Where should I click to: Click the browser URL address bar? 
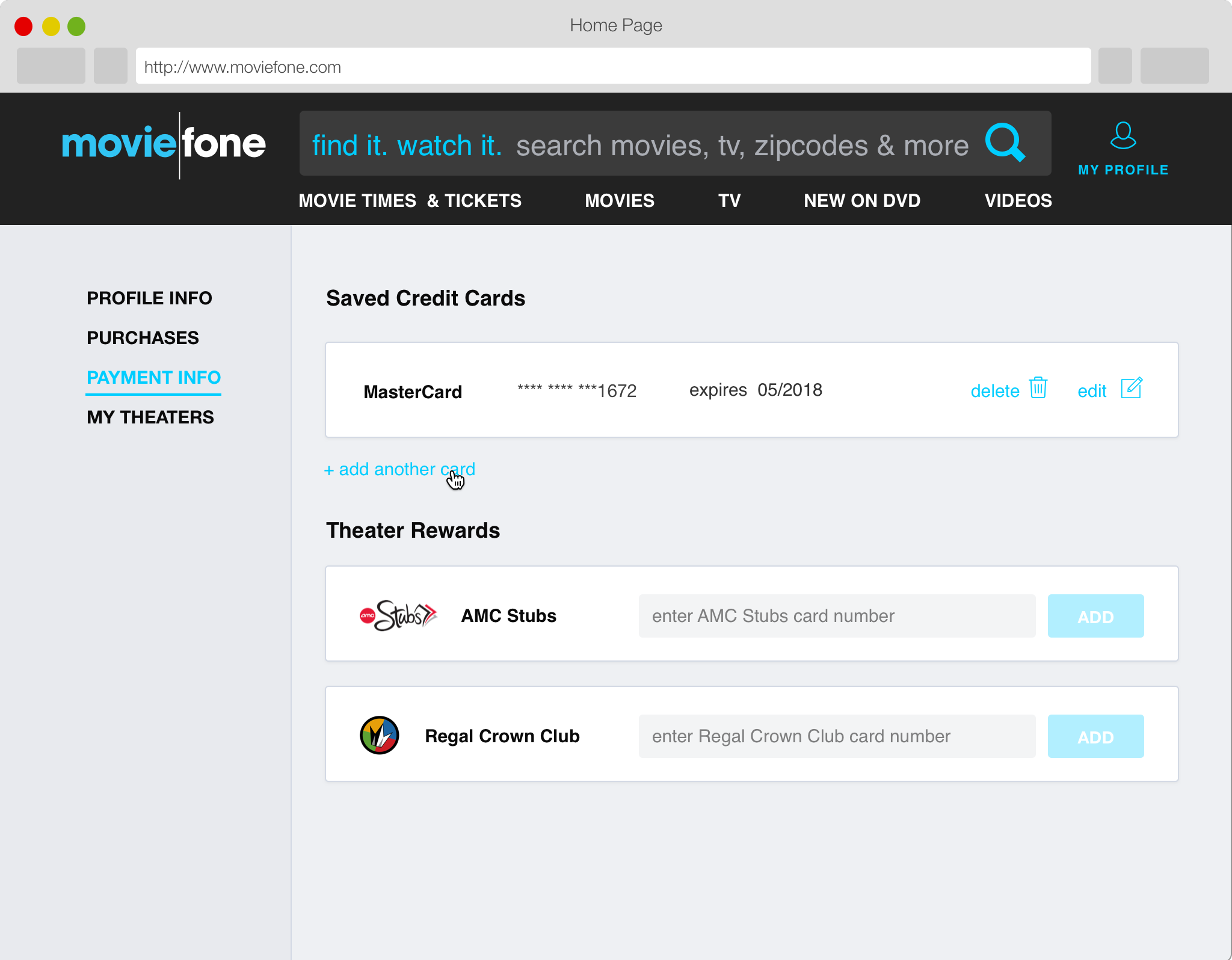[612, 67]
